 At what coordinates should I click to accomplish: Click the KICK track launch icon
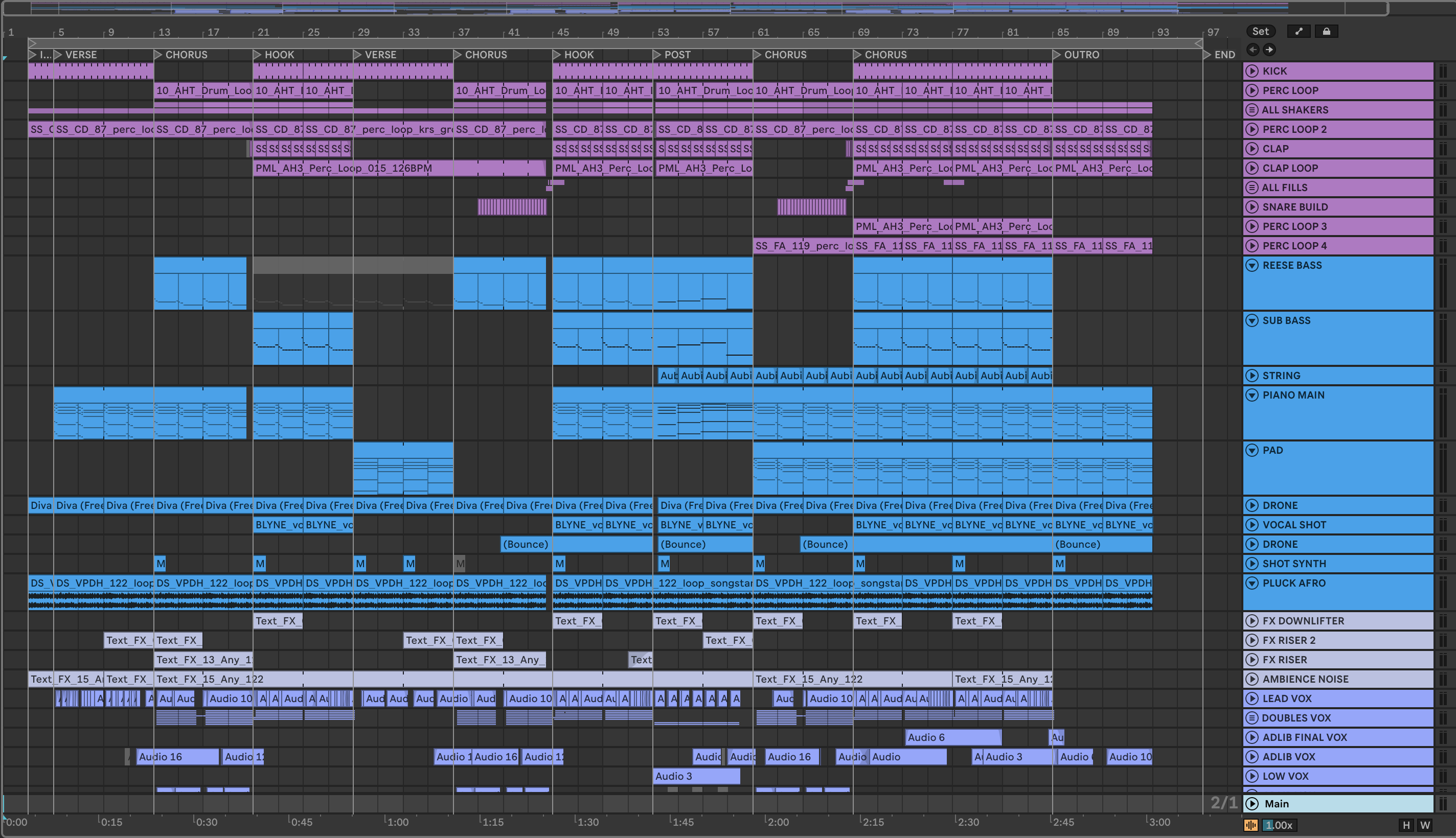[x=1252, y=71]
